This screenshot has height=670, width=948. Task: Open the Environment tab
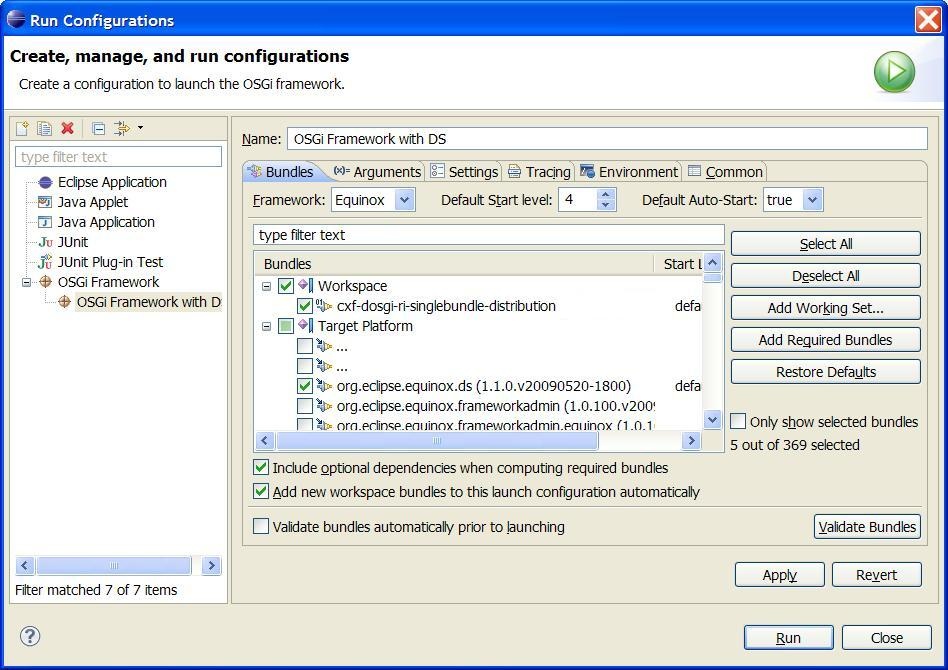[x=629, y=172]
